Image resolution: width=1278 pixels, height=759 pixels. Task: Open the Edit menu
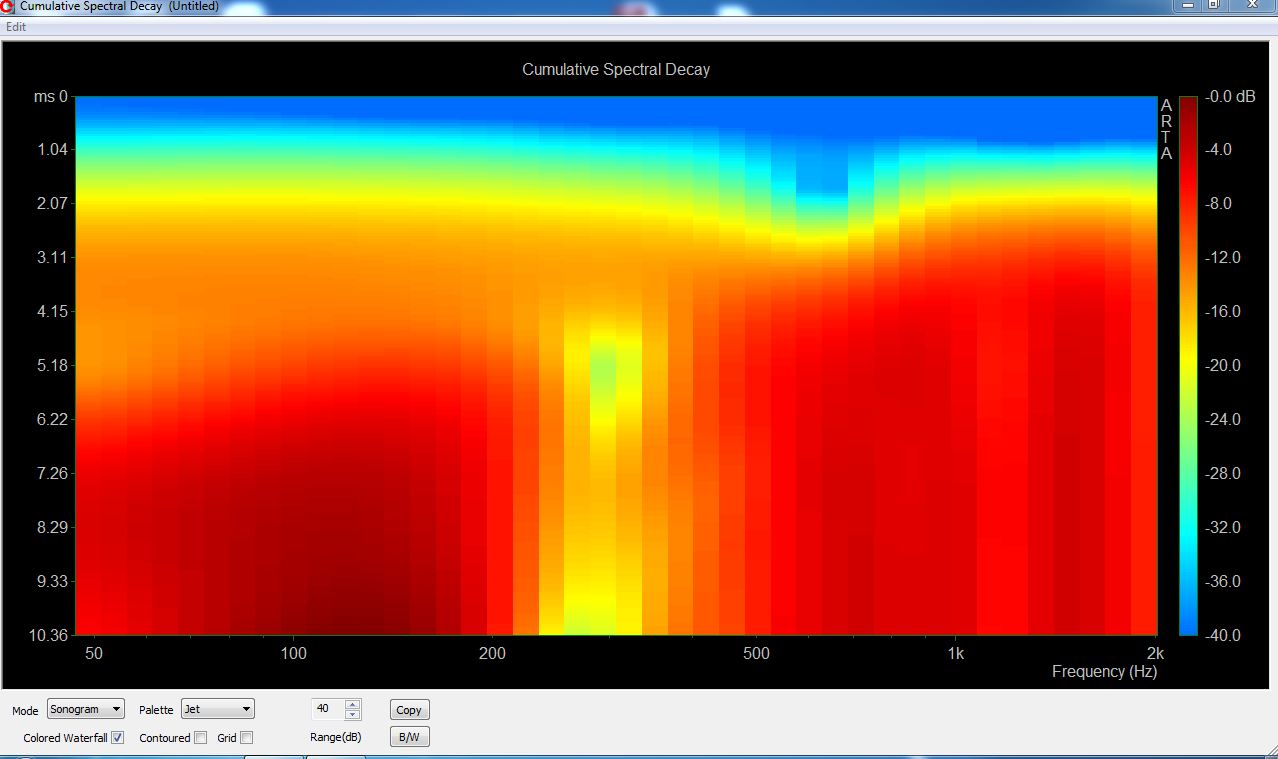click(16, 27)
